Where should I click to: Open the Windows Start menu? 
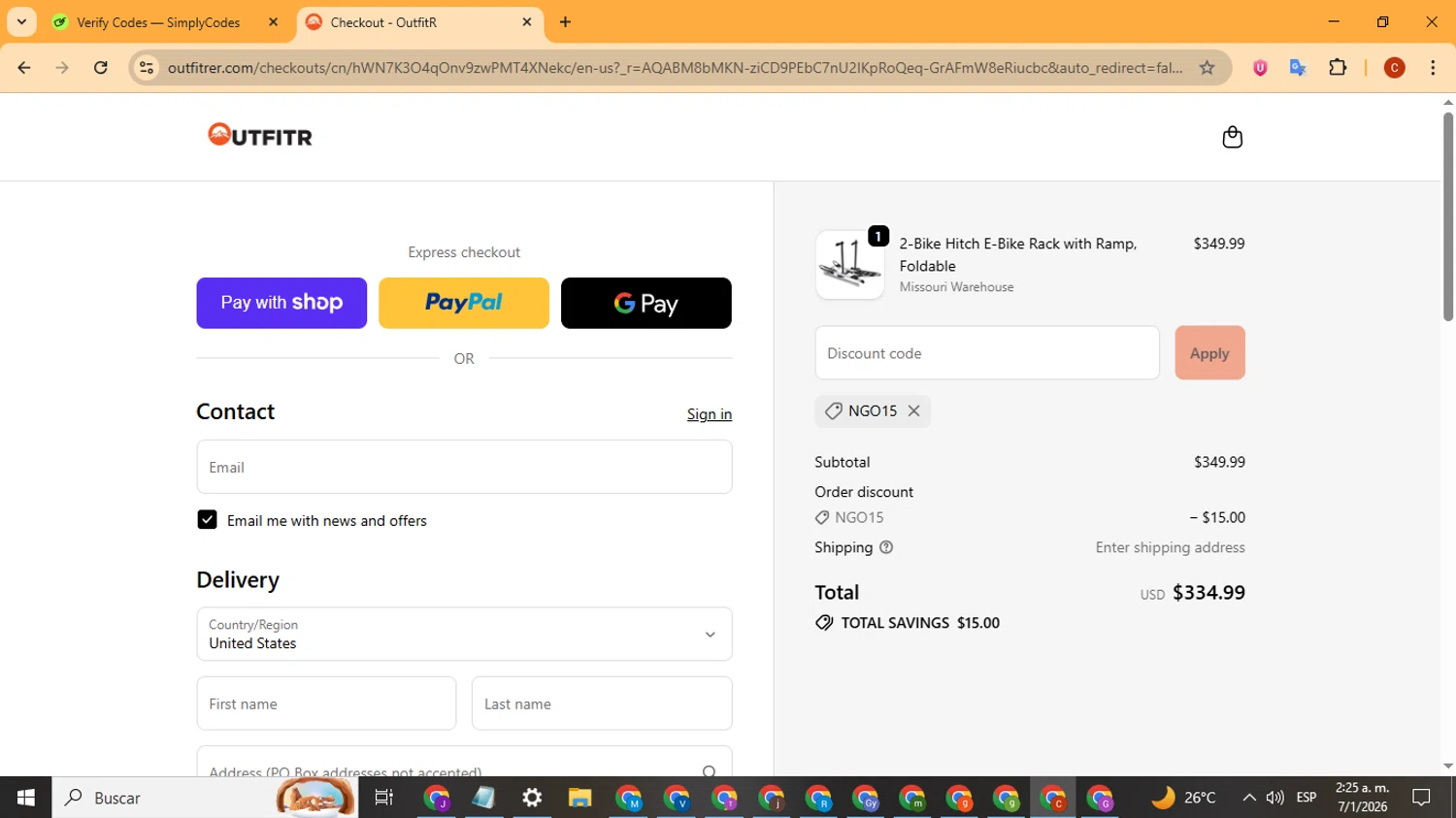click(x=25, y=798)
